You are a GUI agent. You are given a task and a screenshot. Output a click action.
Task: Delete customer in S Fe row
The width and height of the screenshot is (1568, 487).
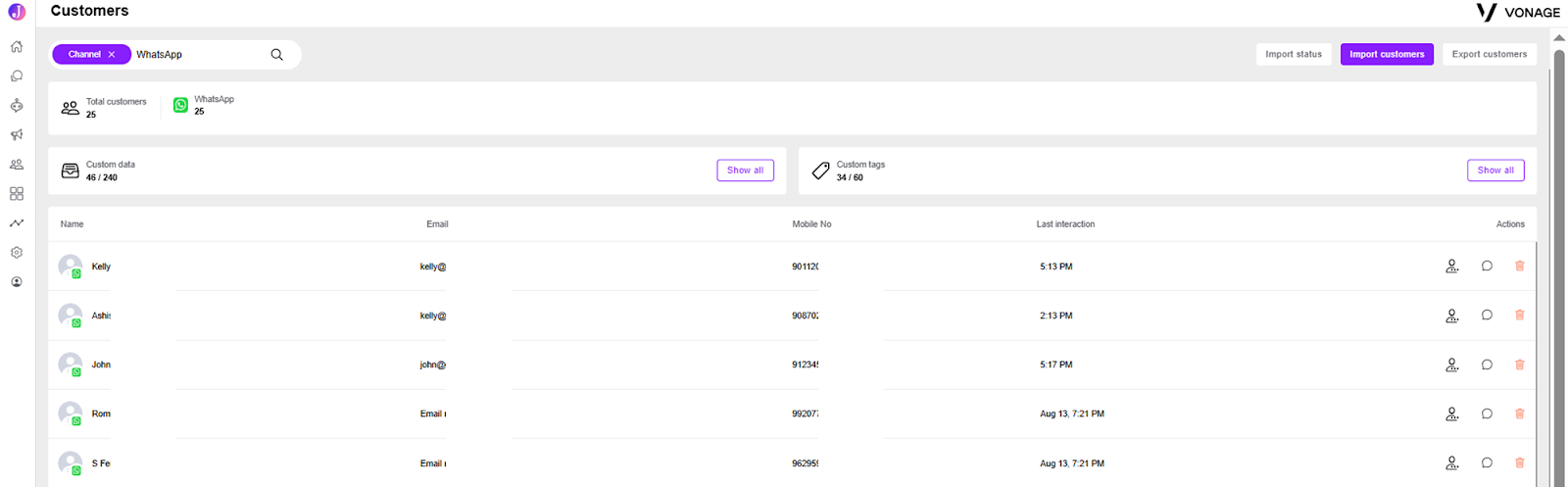point(1520,463)
